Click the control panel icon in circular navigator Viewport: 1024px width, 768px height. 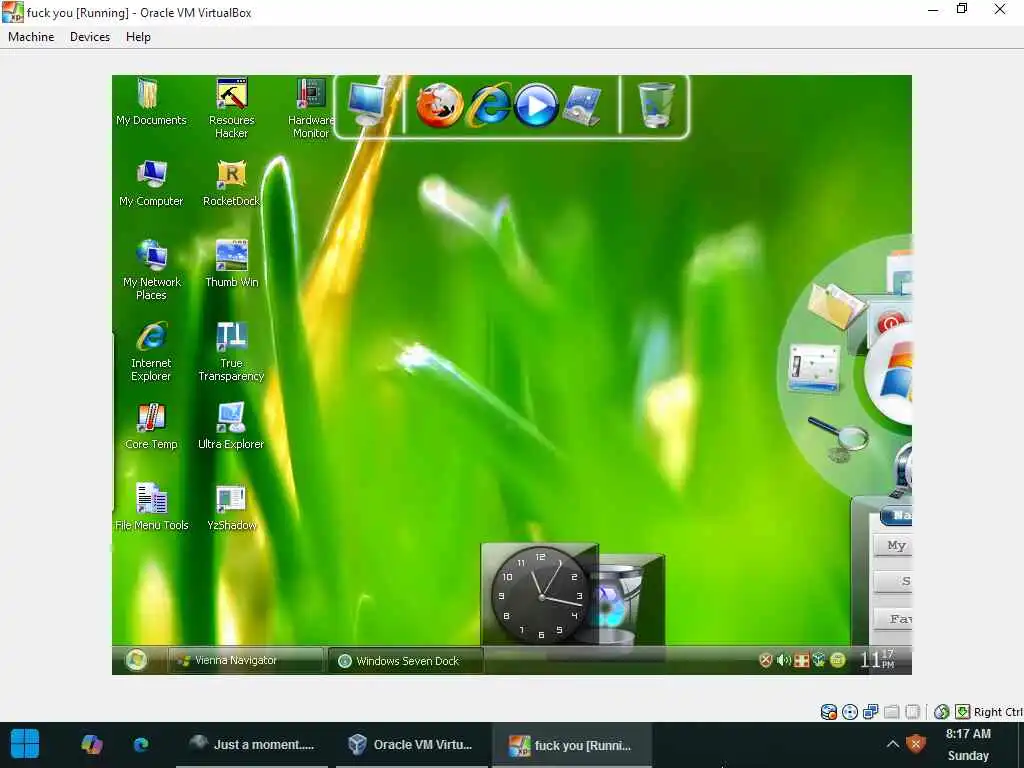click(814, 369)
